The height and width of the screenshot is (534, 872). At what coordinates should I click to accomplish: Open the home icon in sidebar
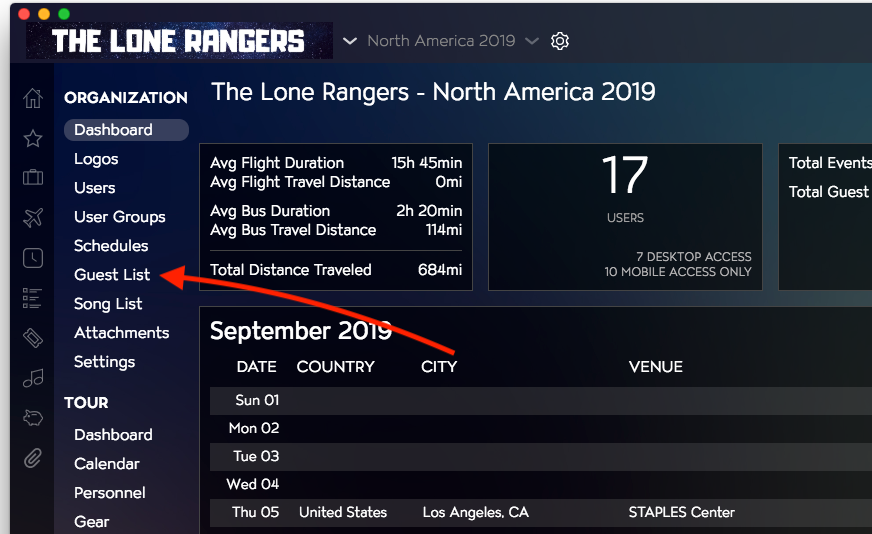click(33, 98)
